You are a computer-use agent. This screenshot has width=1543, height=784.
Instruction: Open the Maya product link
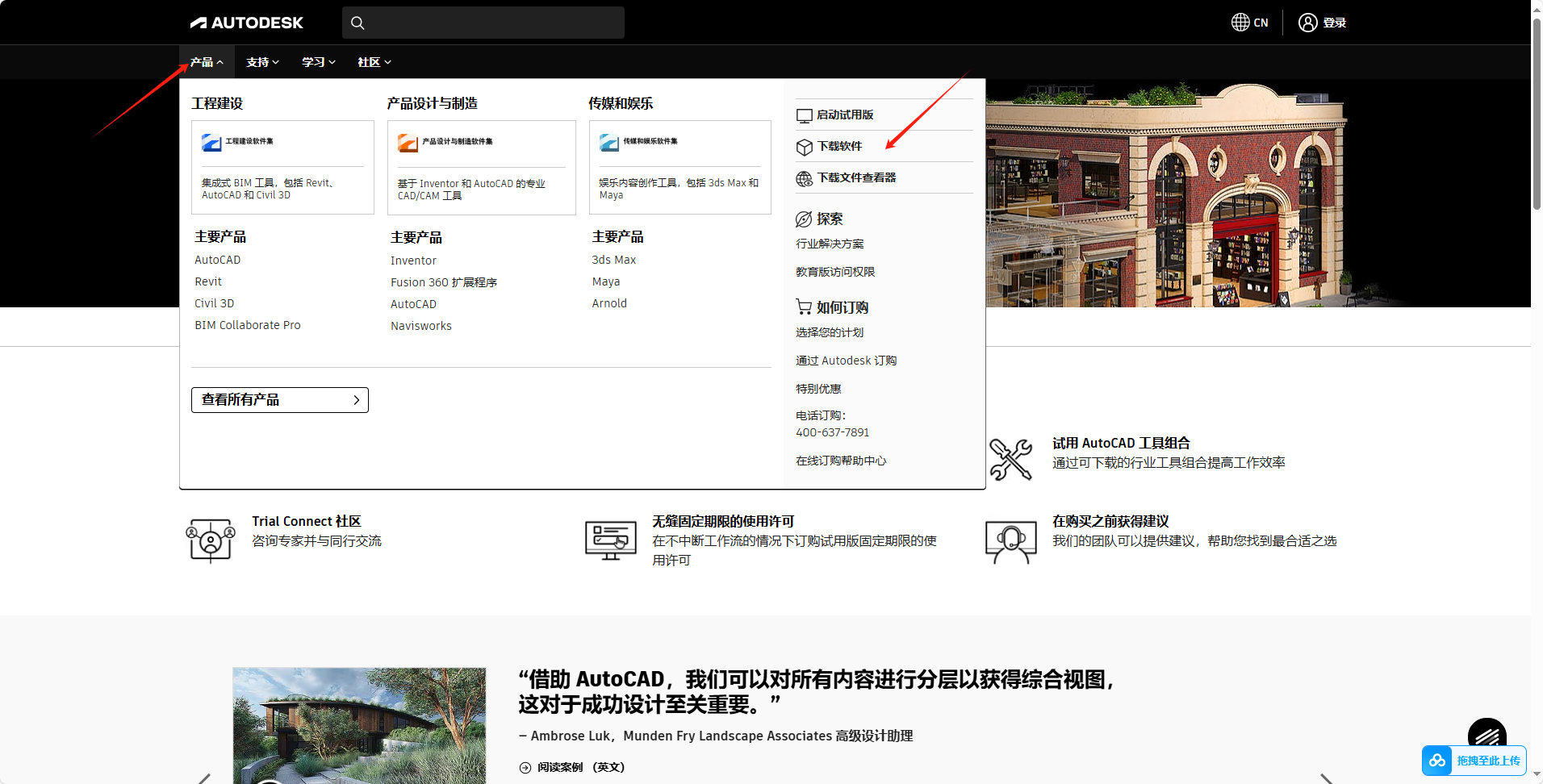[606, 281]
